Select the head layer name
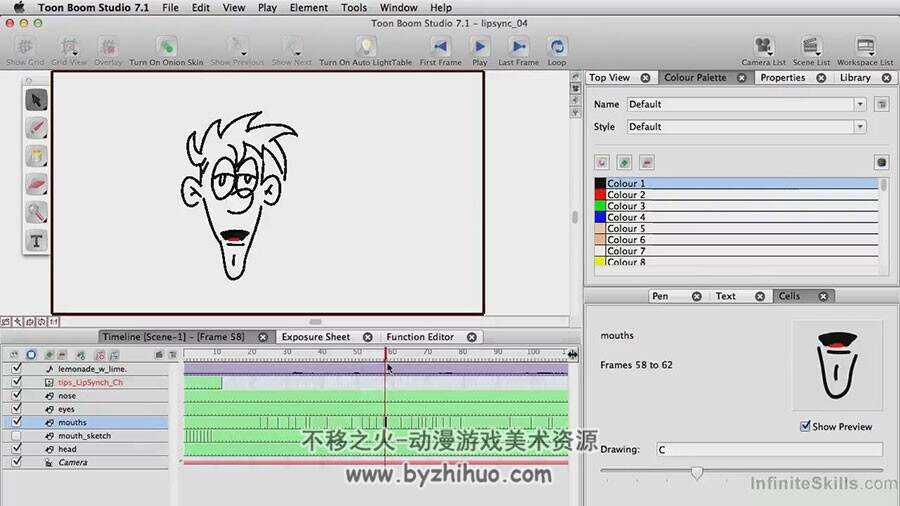900x506 pixels. (67, 449)
